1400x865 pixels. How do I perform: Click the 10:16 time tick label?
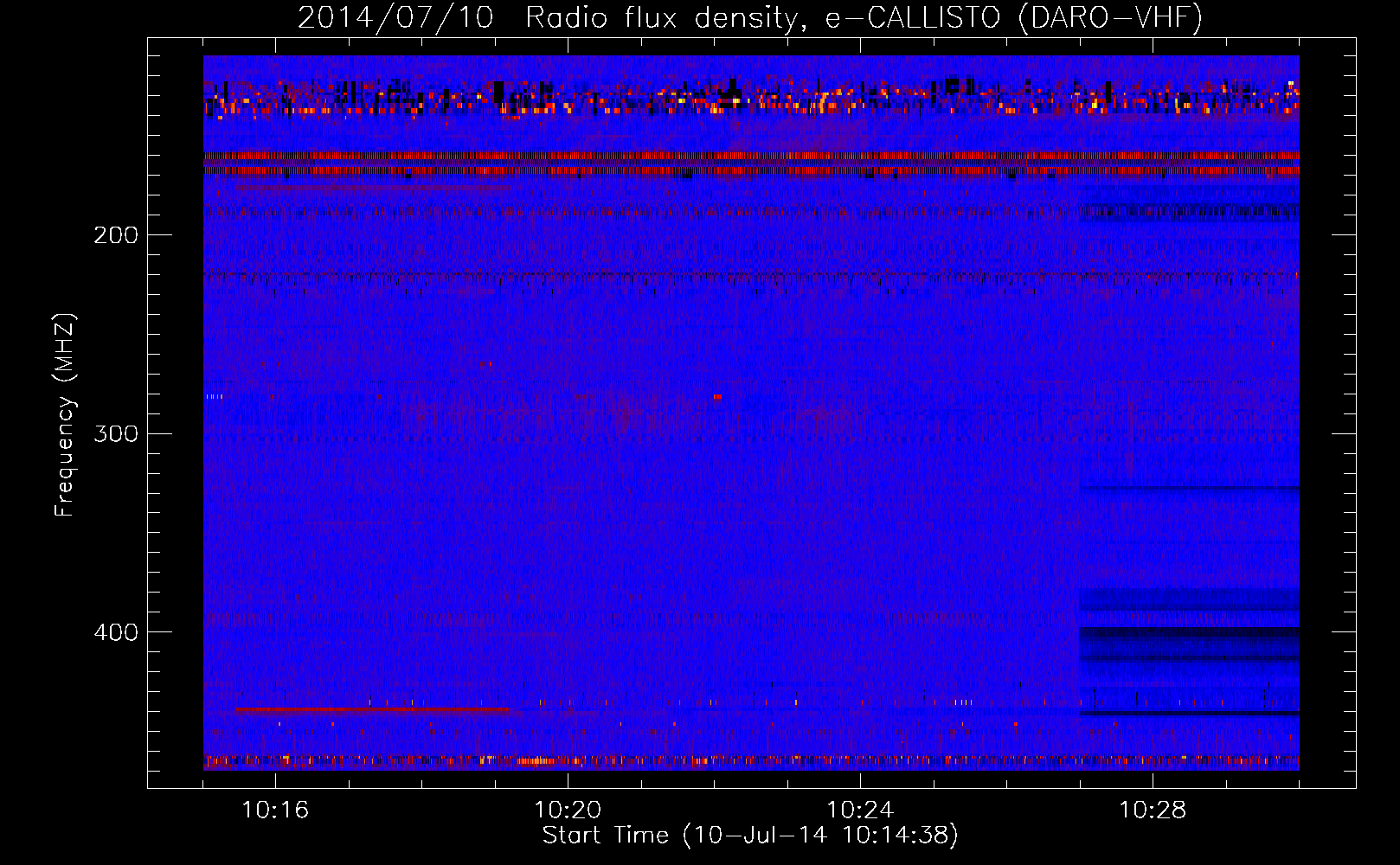click(x=275, y=810)
